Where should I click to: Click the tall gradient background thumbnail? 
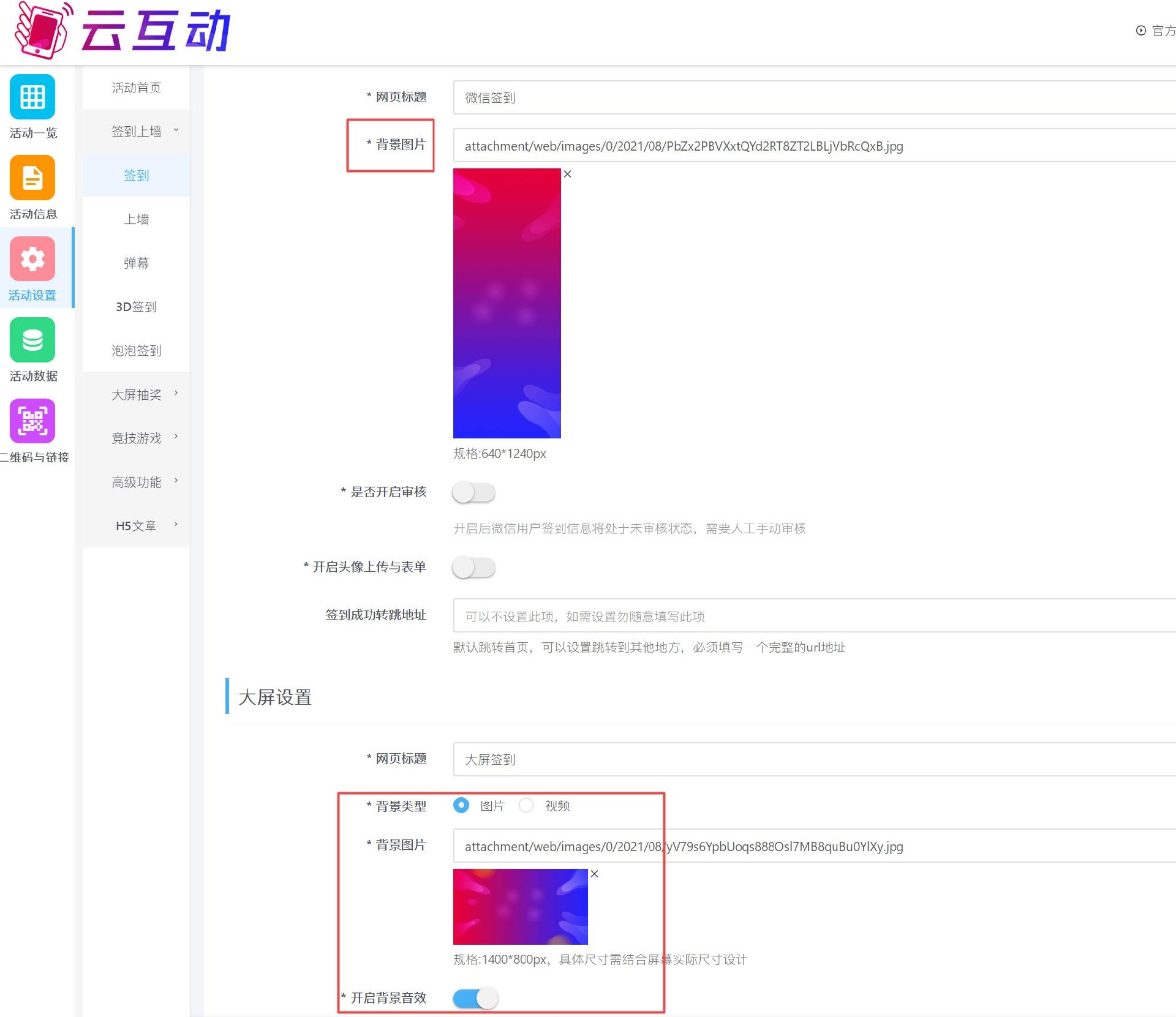pos(507,303)
